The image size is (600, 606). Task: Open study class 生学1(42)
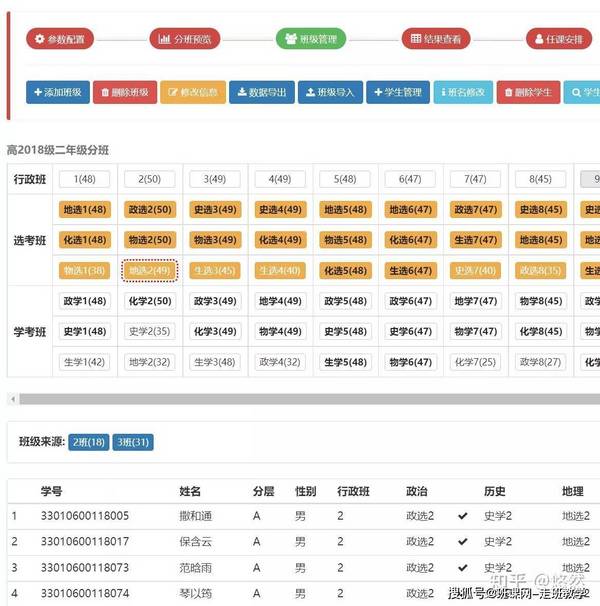(x=84, y=362)
